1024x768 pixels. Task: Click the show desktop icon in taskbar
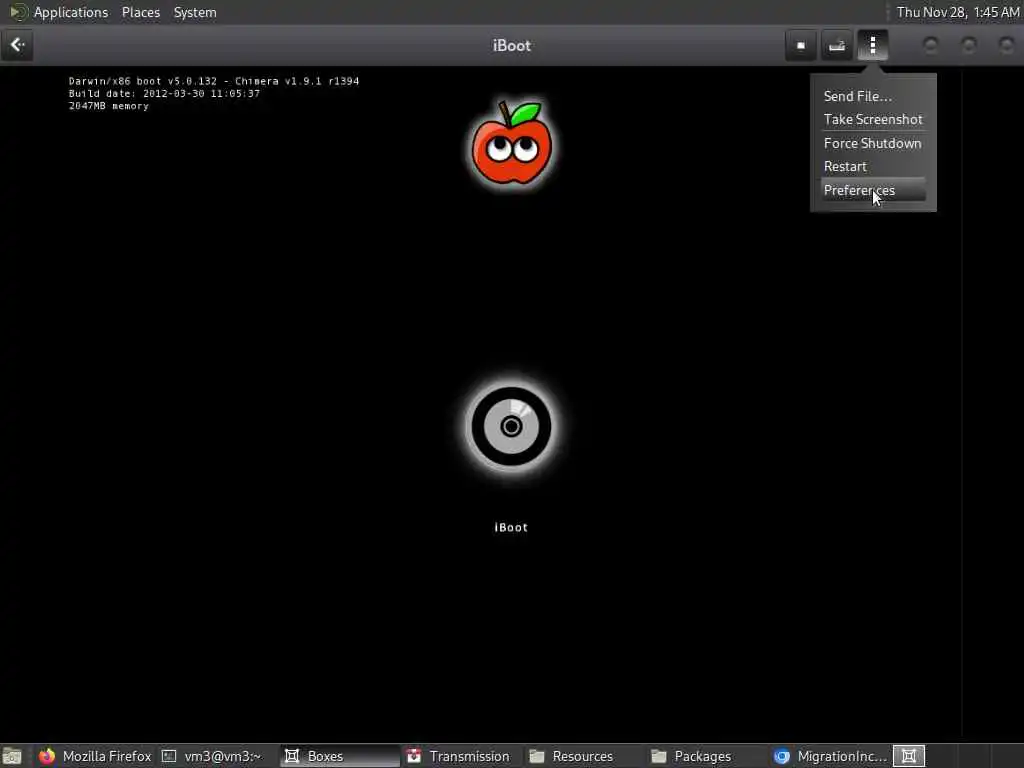click(x=12, y=756)
